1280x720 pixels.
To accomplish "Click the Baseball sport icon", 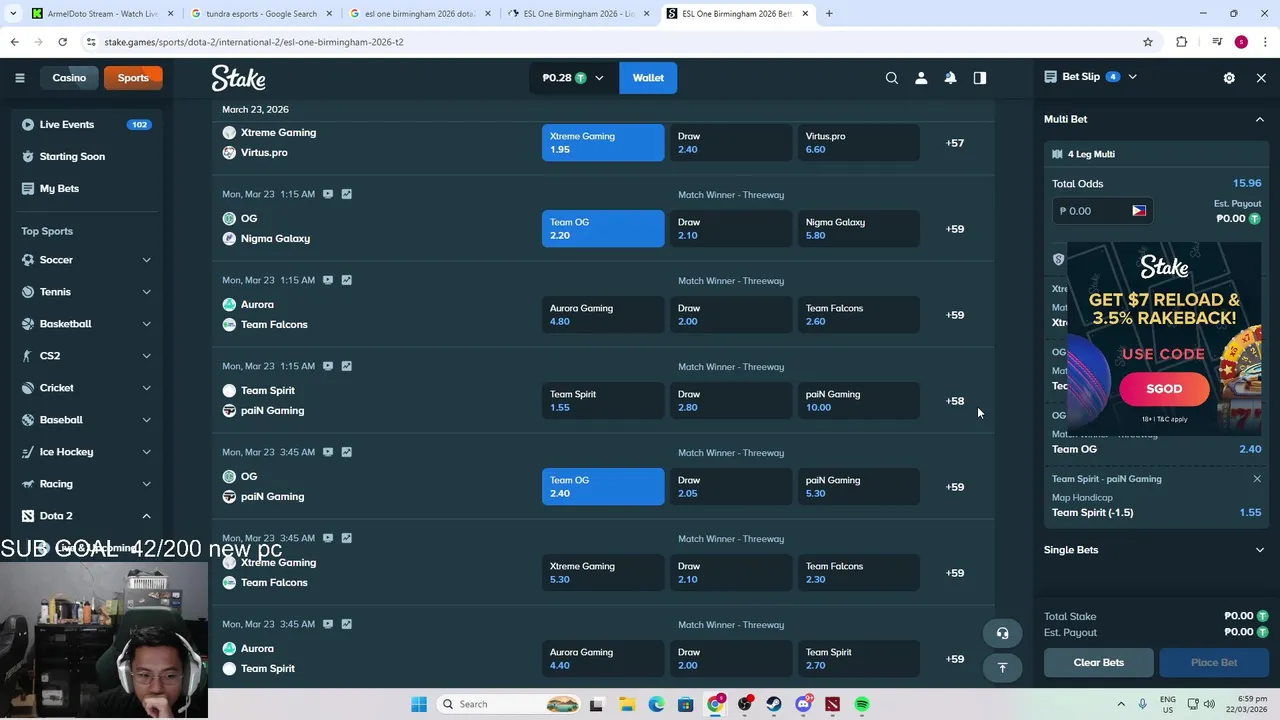I will point(28,420).
